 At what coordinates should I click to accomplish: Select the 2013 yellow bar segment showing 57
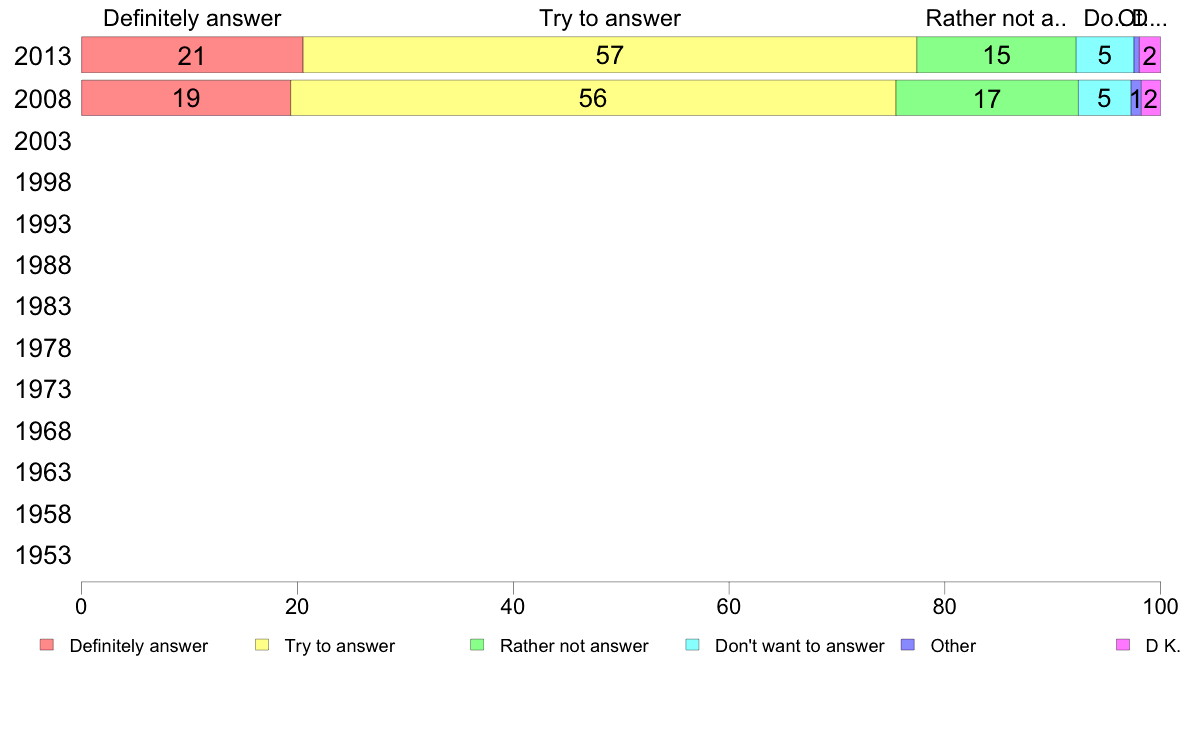point(610,55)
